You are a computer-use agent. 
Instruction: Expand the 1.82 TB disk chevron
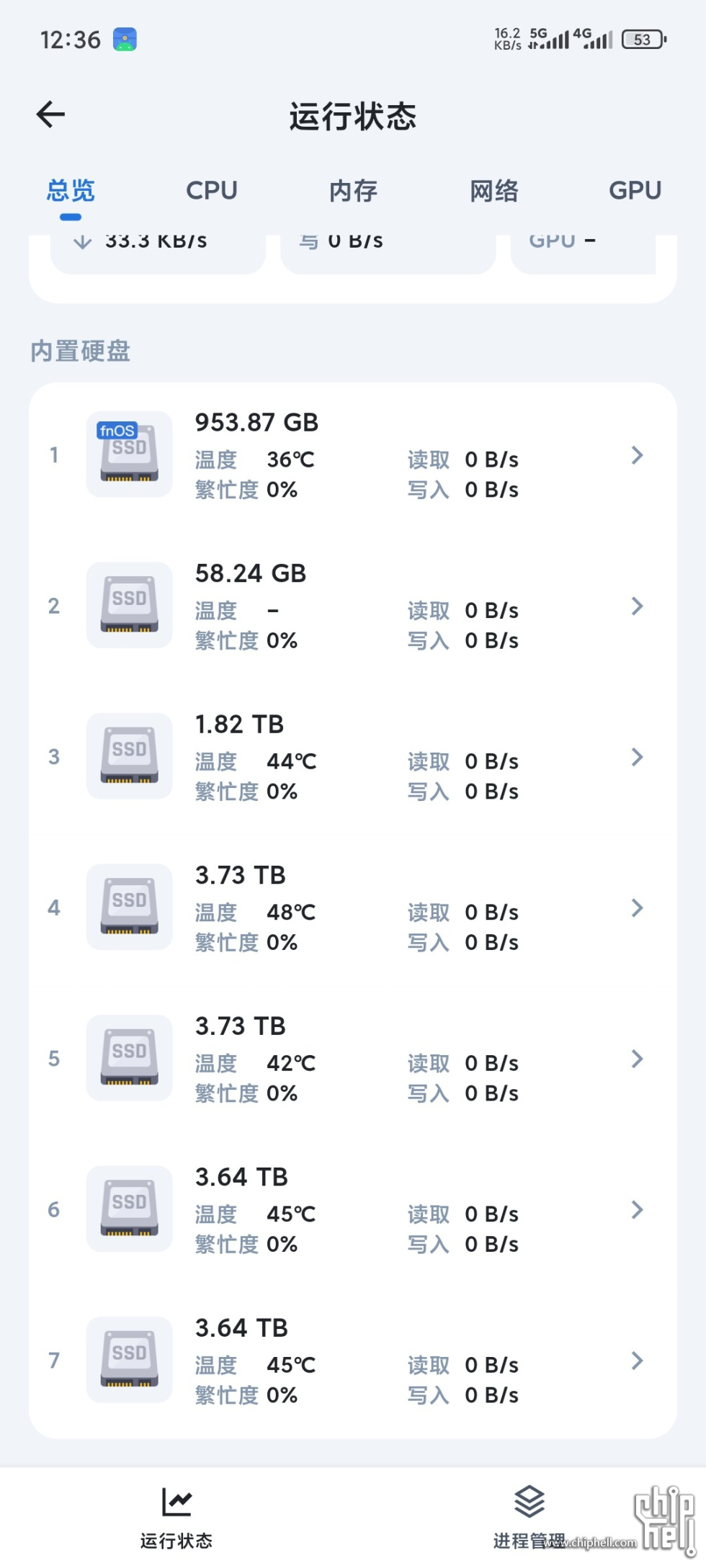click(x=637, y=757)
